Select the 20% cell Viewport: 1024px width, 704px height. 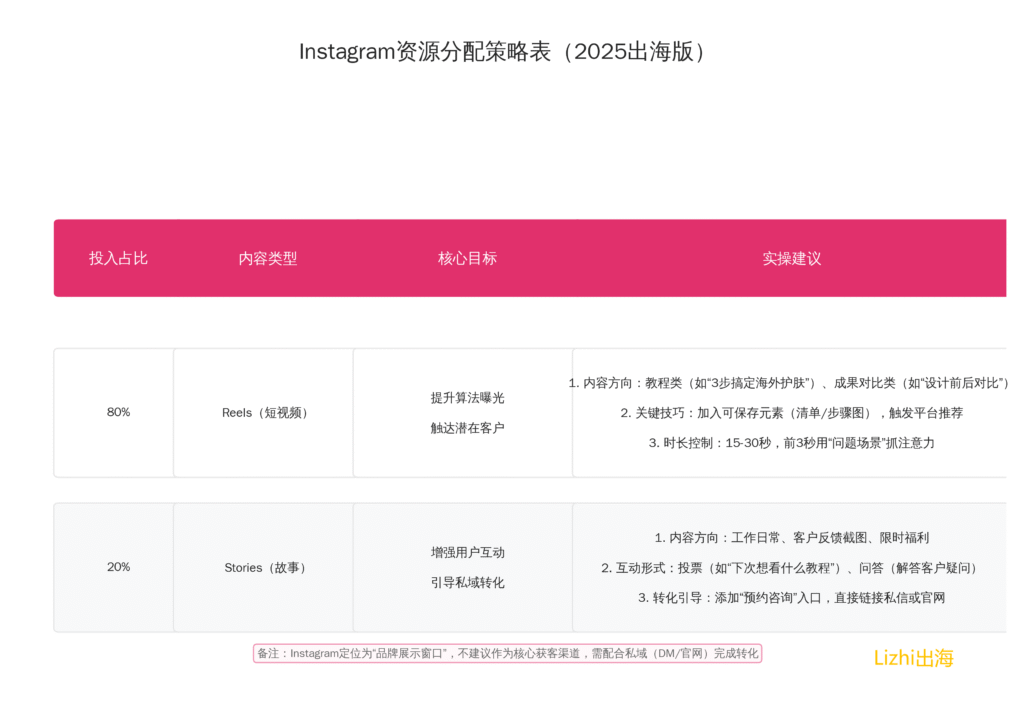(x=118, y=567)
